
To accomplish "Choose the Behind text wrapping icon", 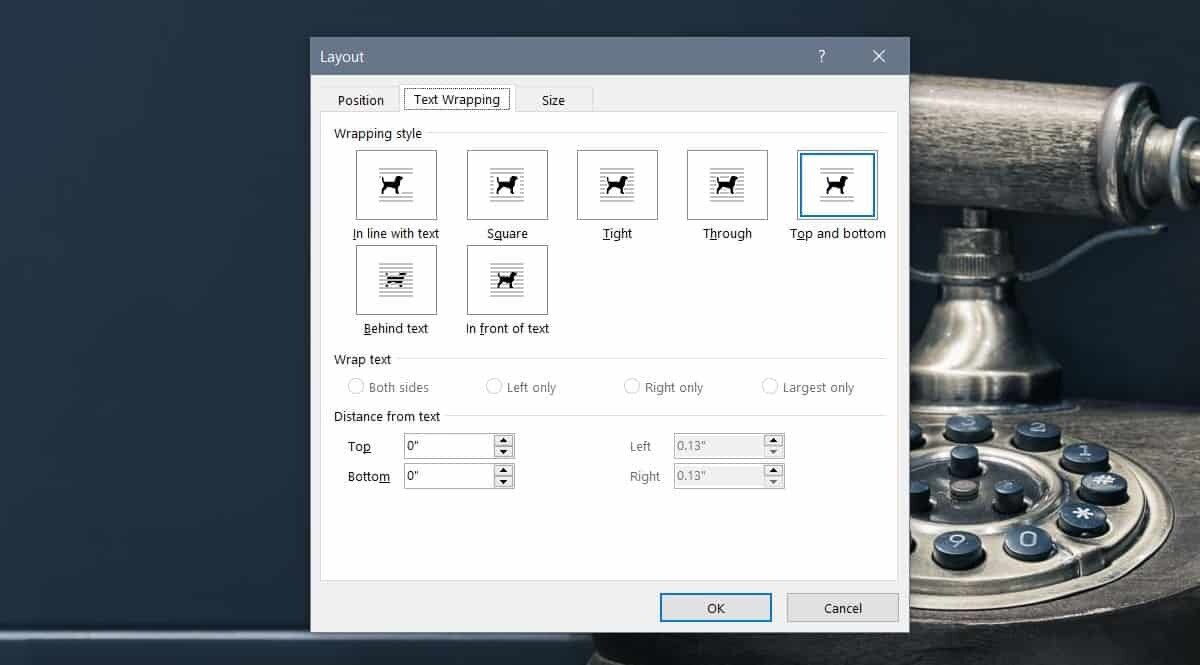I will pyautogui.click(x=396, y=280).
